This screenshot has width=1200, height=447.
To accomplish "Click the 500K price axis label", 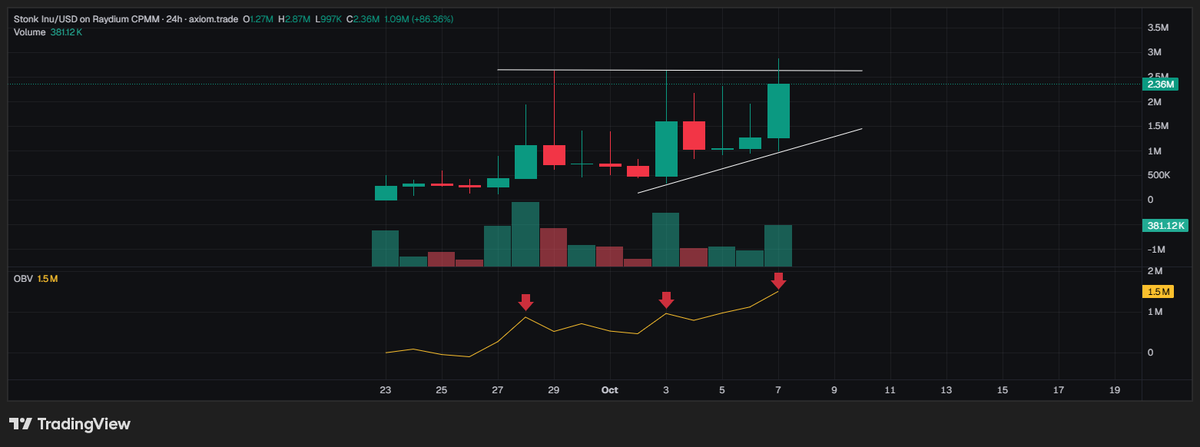I will pos(1158,175).
